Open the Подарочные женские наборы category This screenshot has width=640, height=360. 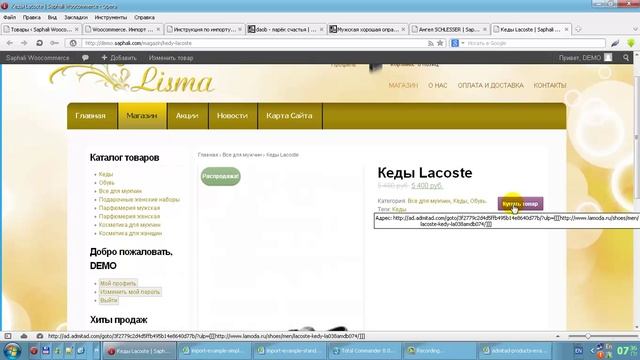click(x=139, y=200)
